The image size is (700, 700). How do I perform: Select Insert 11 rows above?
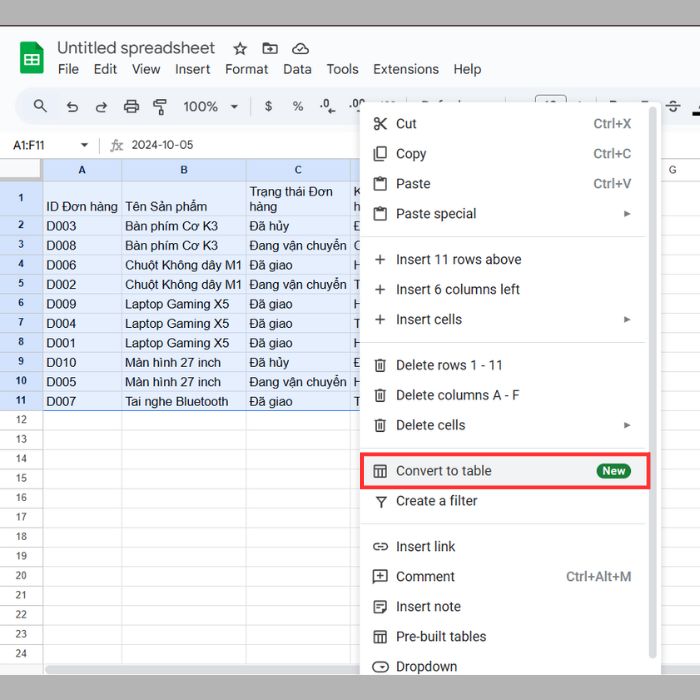[504, 259]
